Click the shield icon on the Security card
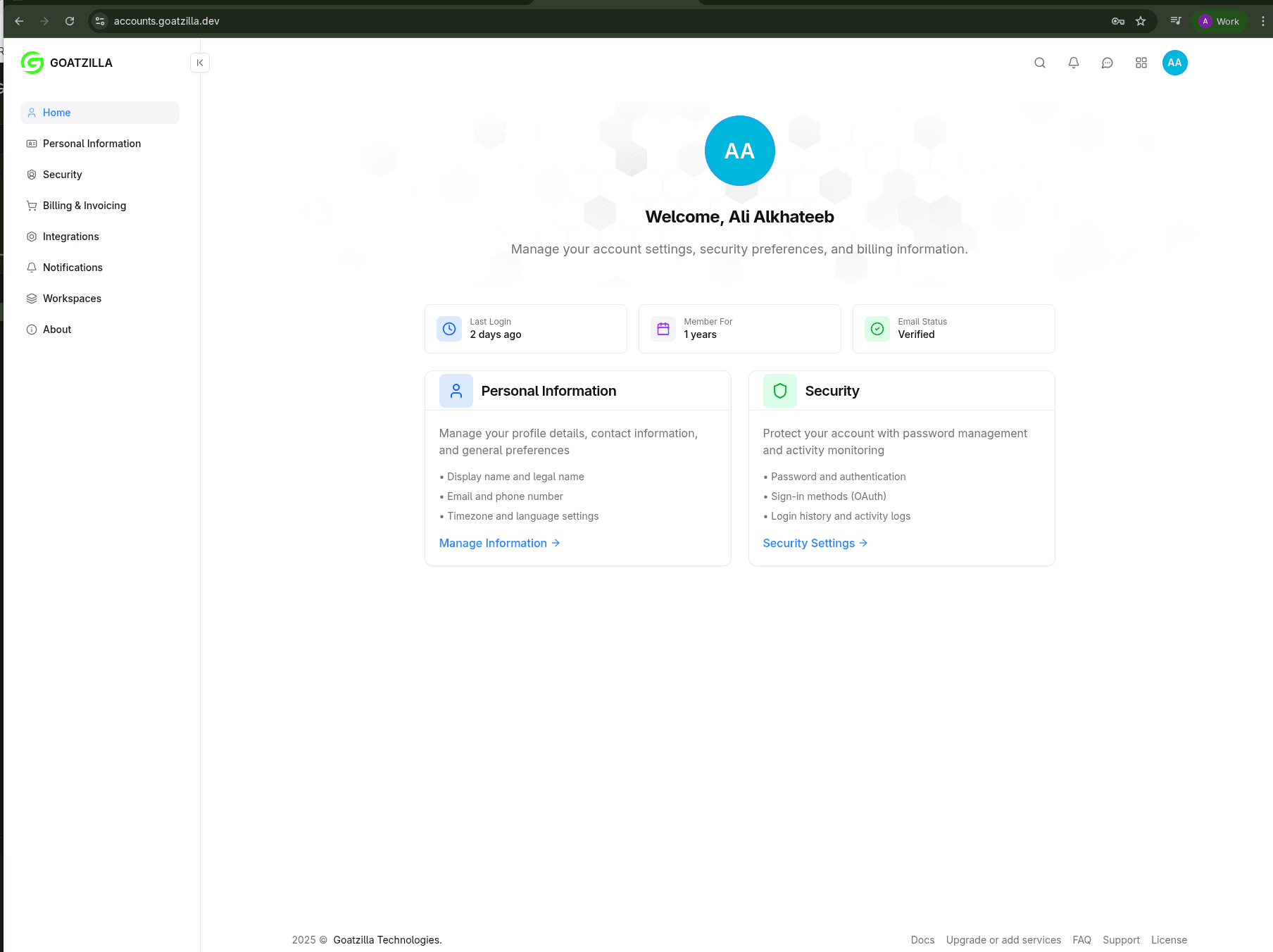The height and width of the screenshot is (952, 1273). click(x=779, y=391)
